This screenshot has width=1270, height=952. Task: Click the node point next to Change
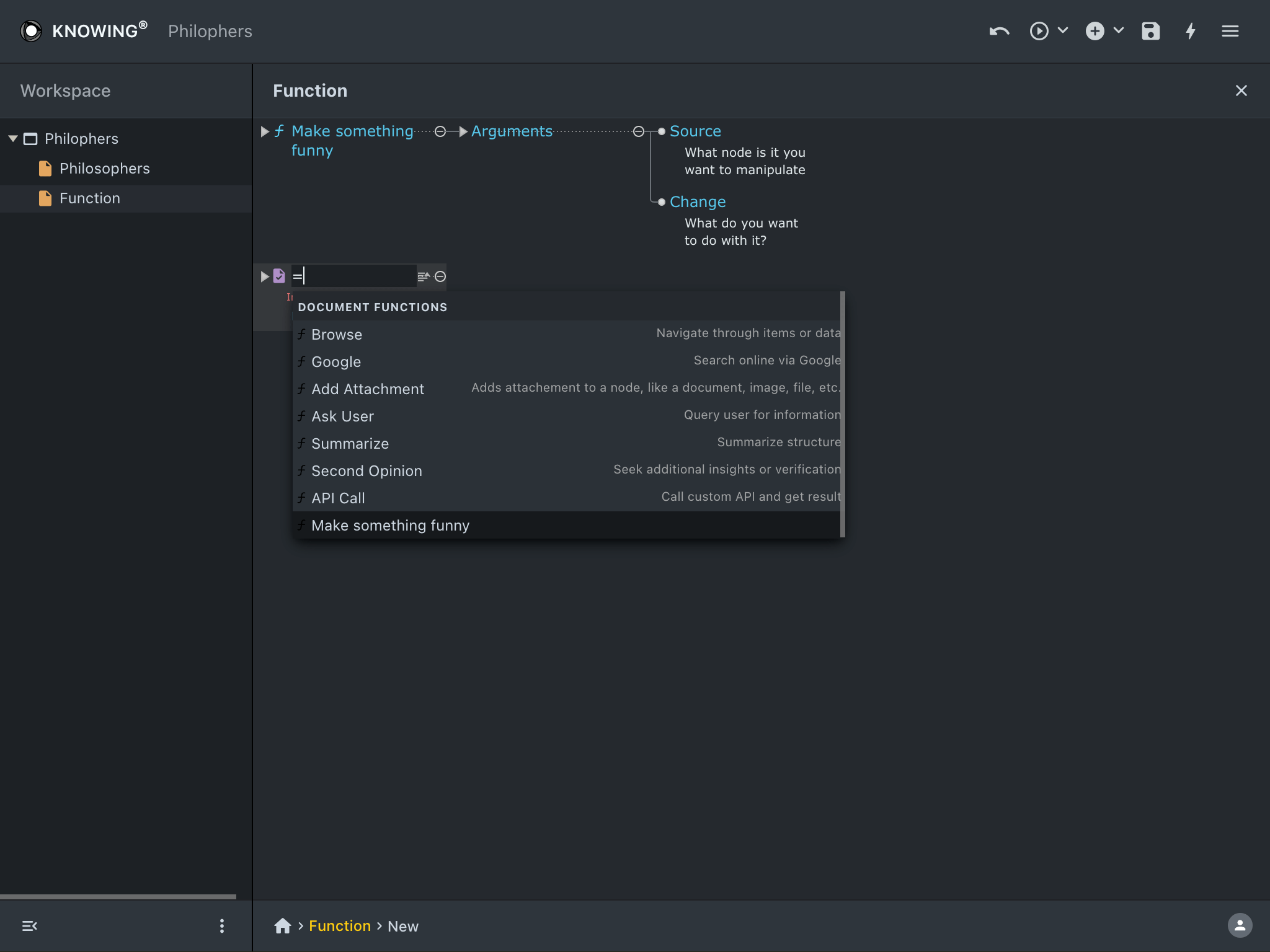click(661, 202)
